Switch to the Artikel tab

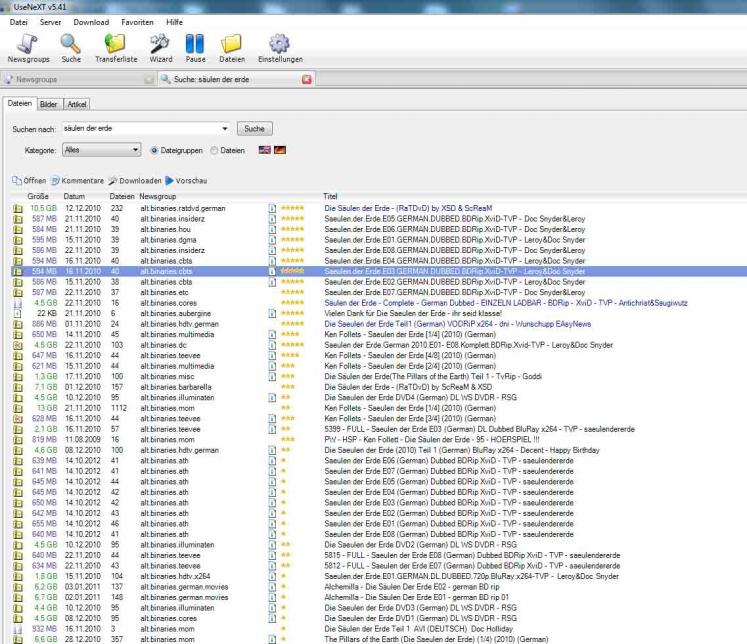77,104
